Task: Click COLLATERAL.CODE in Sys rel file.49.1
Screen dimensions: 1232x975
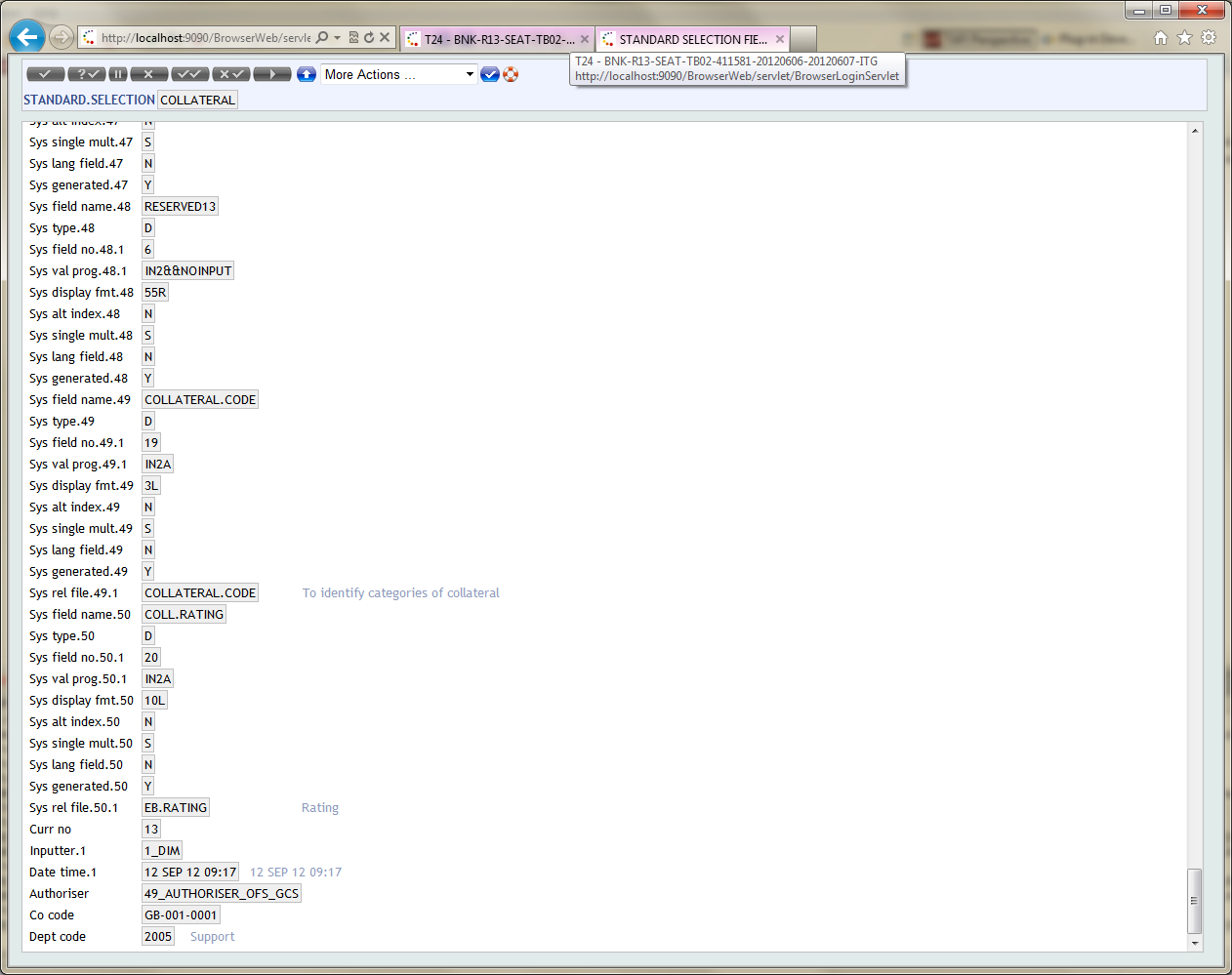Action: click(x=200, y=592)
